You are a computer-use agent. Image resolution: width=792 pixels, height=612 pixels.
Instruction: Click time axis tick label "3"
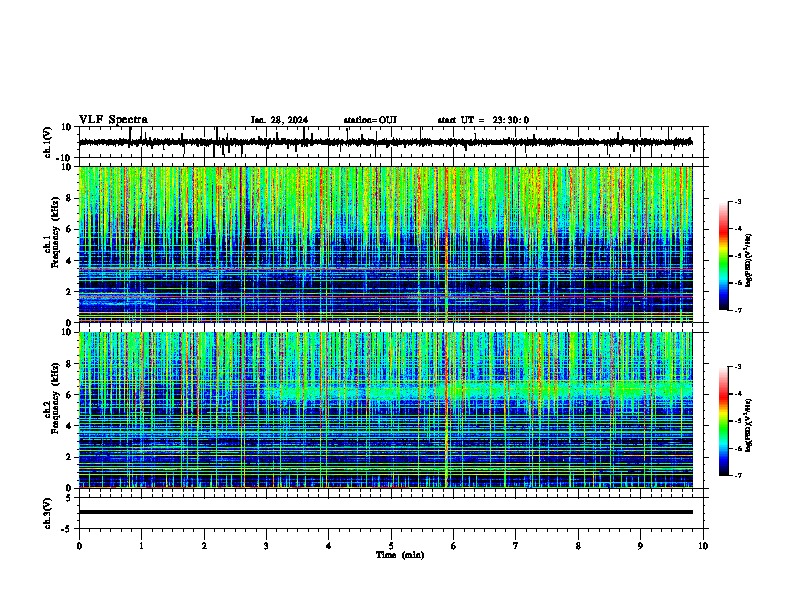coord(266,546)
